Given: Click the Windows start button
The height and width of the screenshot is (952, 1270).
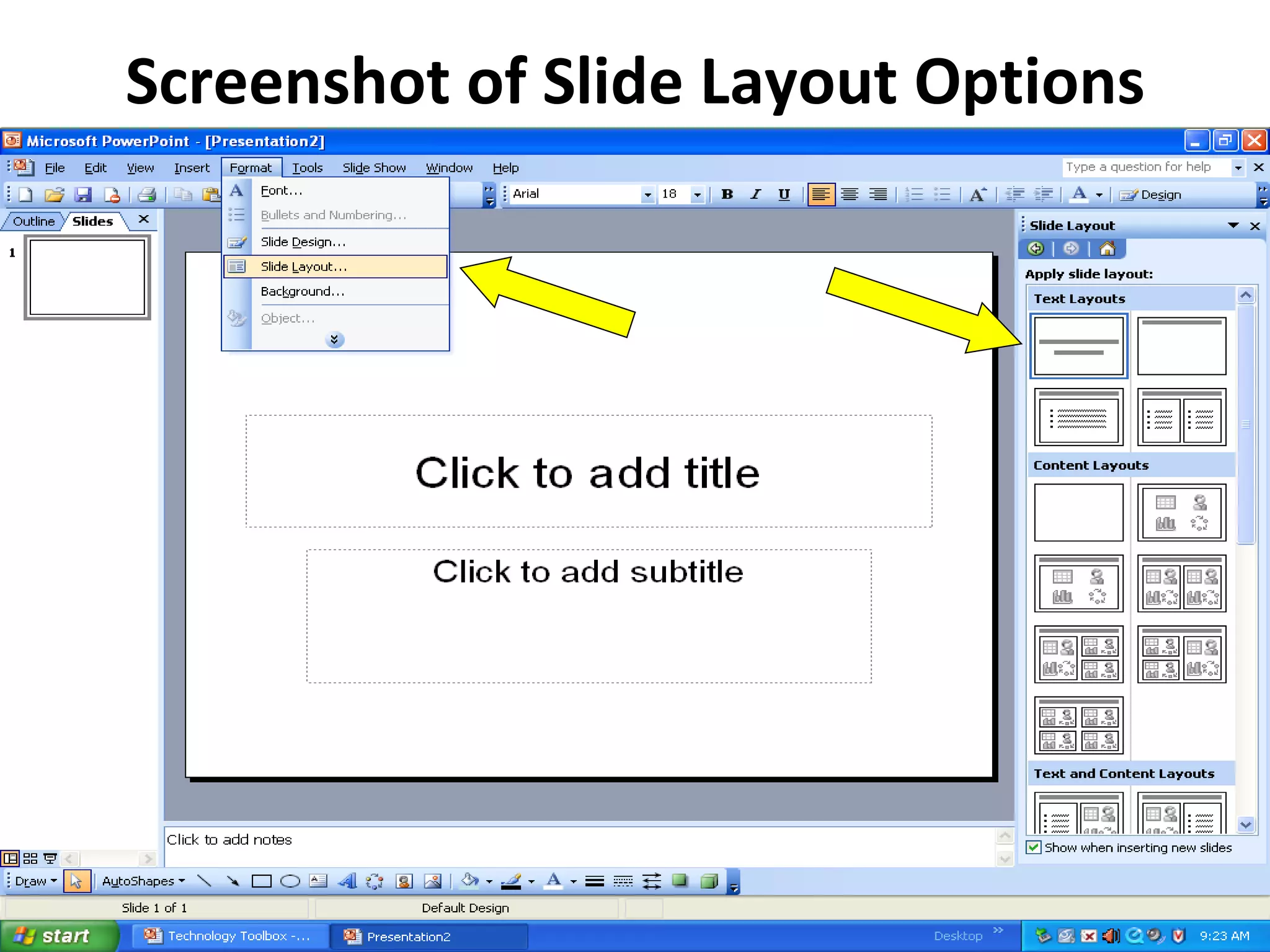Looking at the screenshot, I should click(58, 936).
